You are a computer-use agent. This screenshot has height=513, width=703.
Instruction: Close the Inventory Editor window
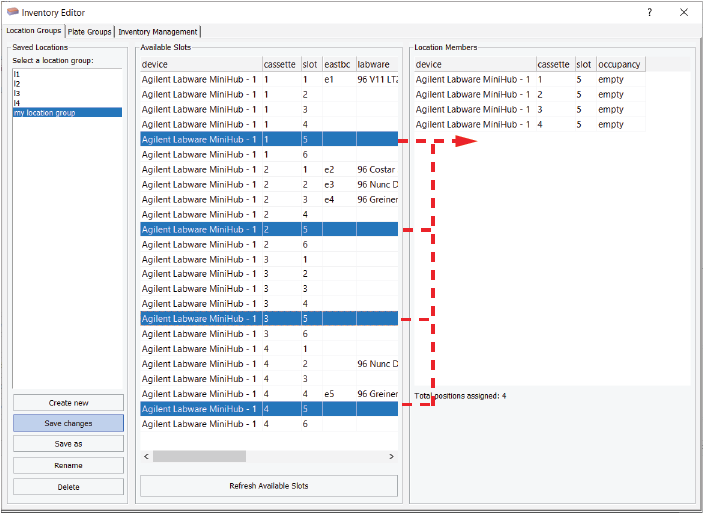684,13
